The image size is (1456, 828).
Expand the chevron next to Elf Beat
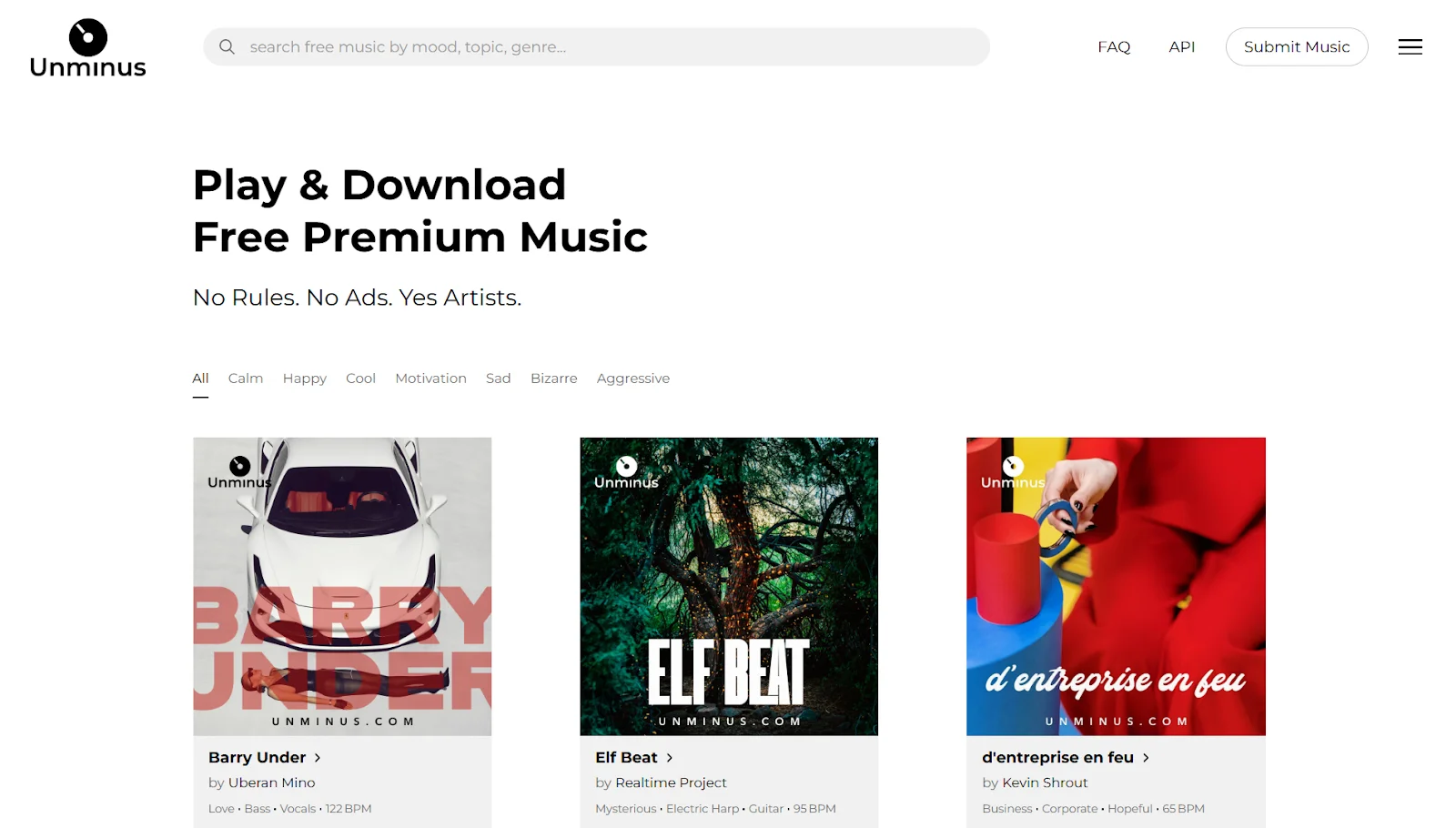[x=670, y=757]
